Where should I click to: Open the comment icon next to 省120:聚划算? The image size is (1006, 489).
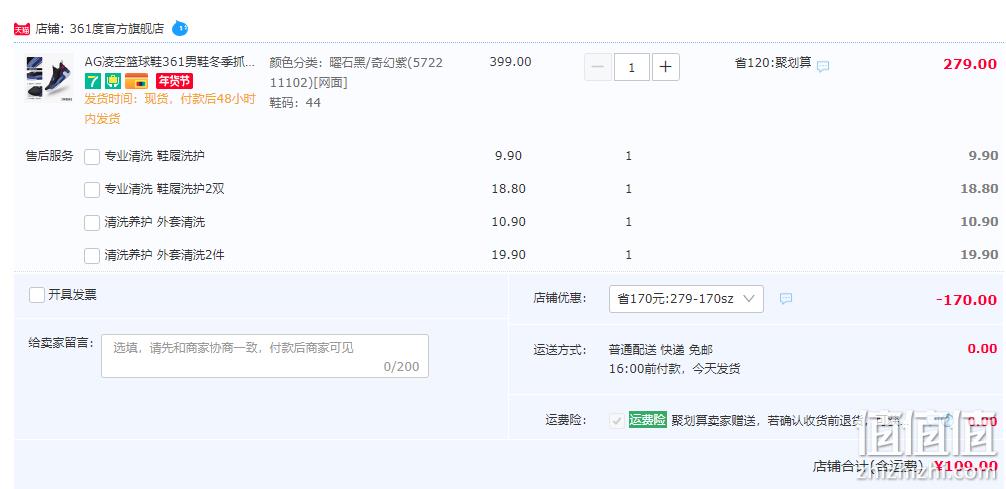coord(823,66)
